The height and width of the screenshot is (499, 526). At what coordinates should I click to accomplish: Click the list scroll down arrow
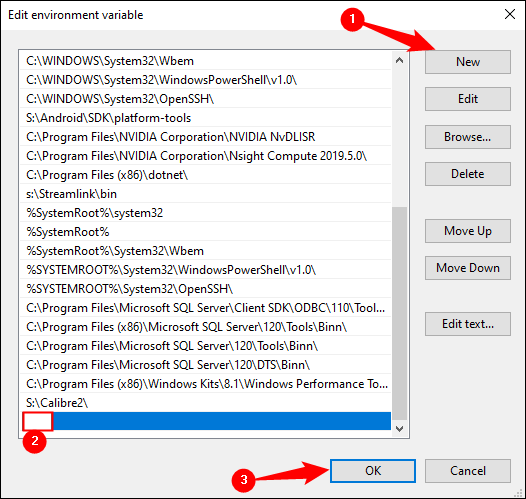click(399, 429)
